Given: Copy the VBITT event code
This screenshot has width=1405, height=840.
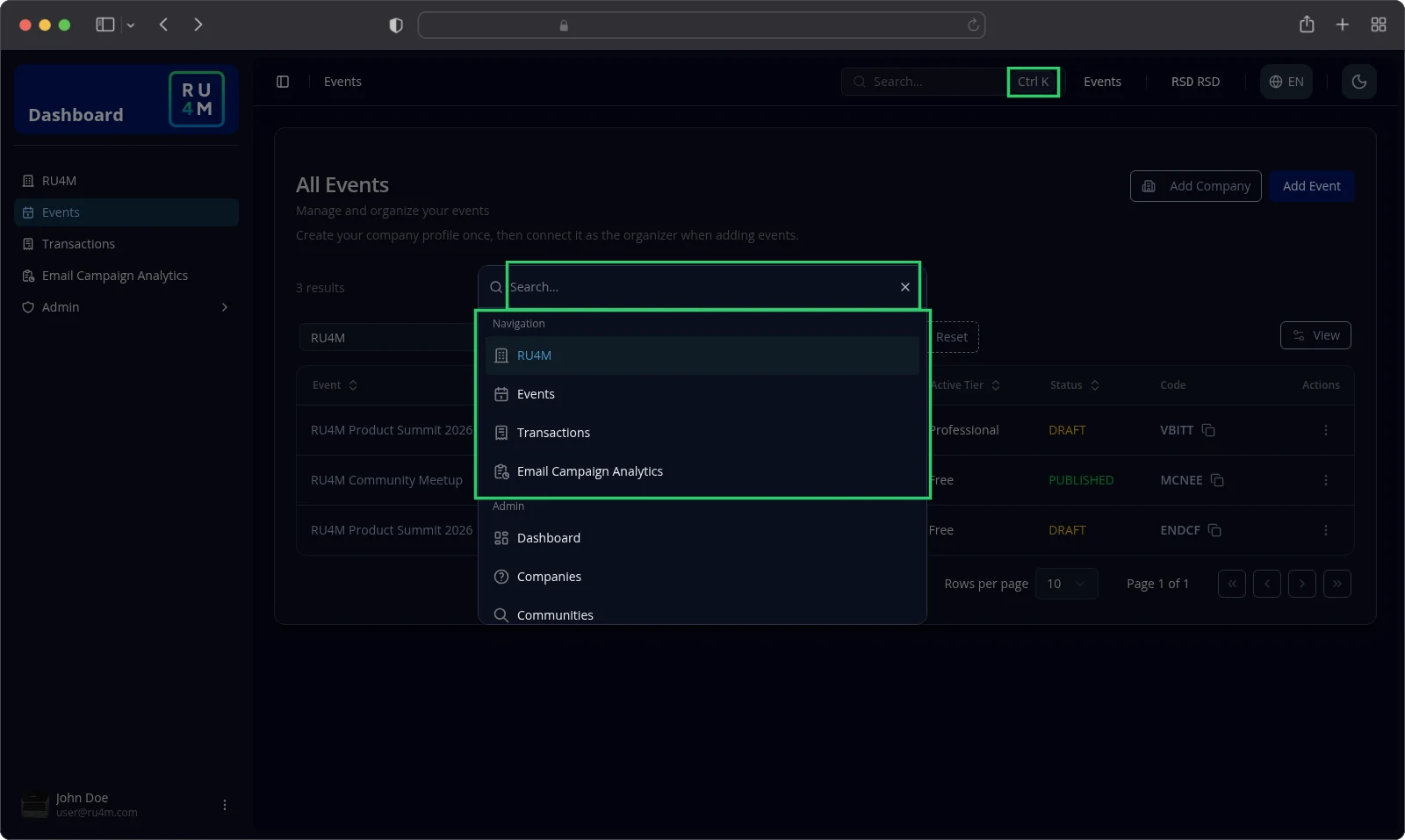Looking at the screenshot, I should tap(1208, 430).
